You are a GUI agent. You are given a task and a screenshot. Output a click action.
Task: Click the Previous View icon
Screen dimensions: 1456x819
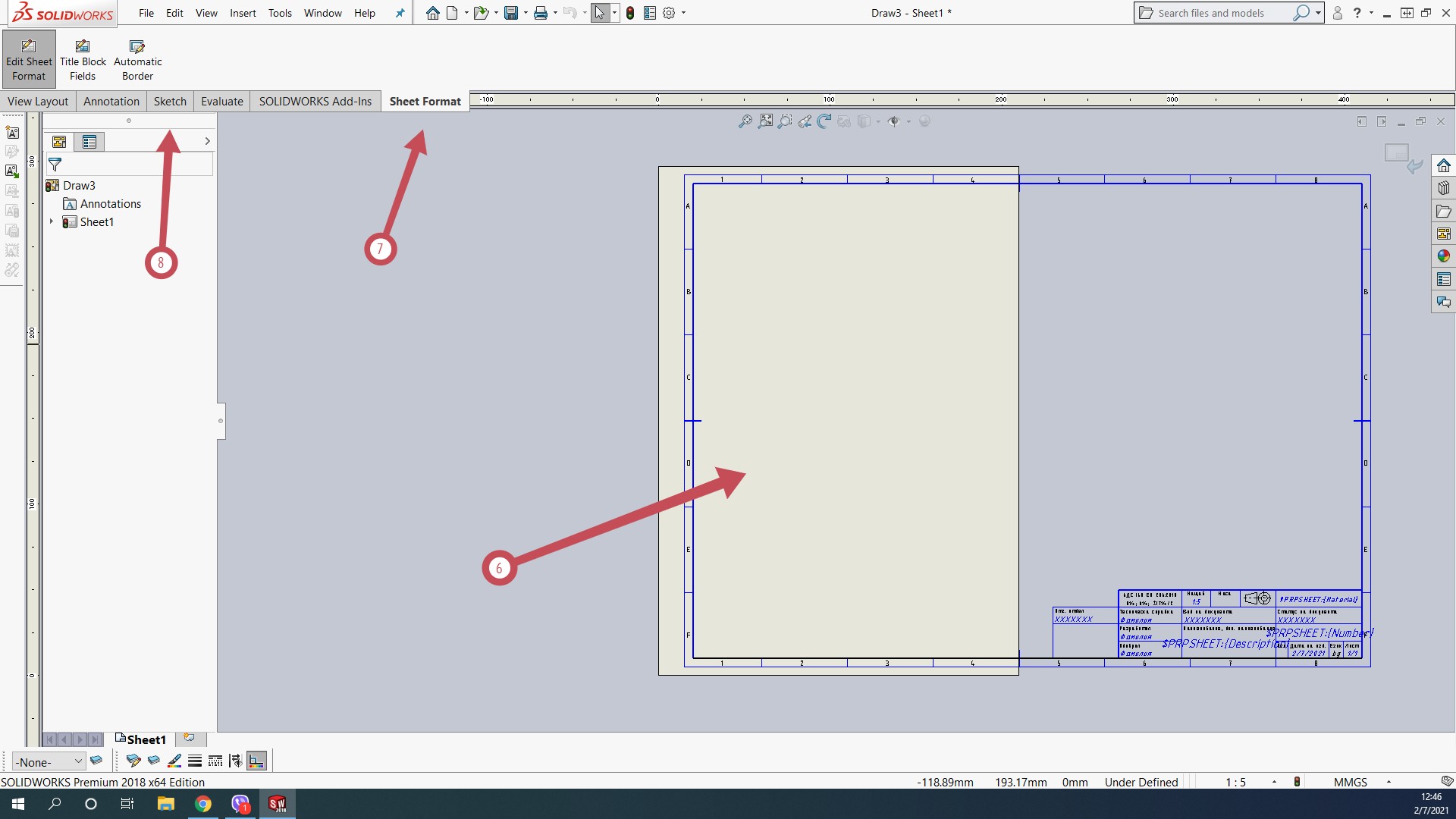pos(805,121)
